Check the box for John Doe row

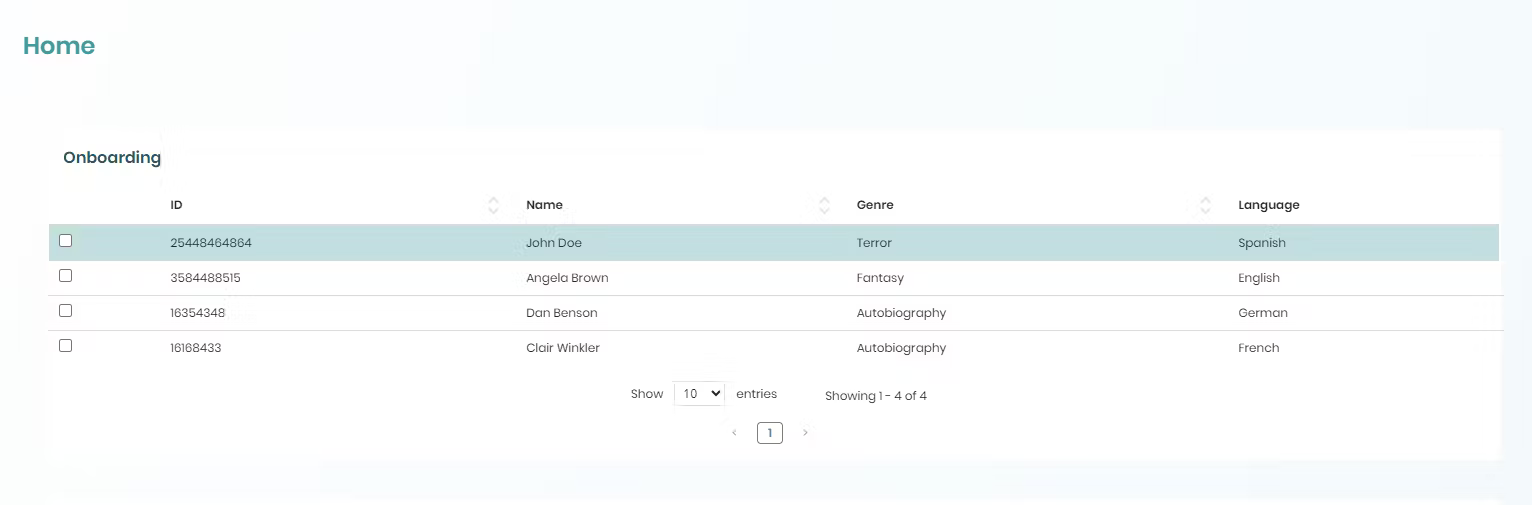66,241
